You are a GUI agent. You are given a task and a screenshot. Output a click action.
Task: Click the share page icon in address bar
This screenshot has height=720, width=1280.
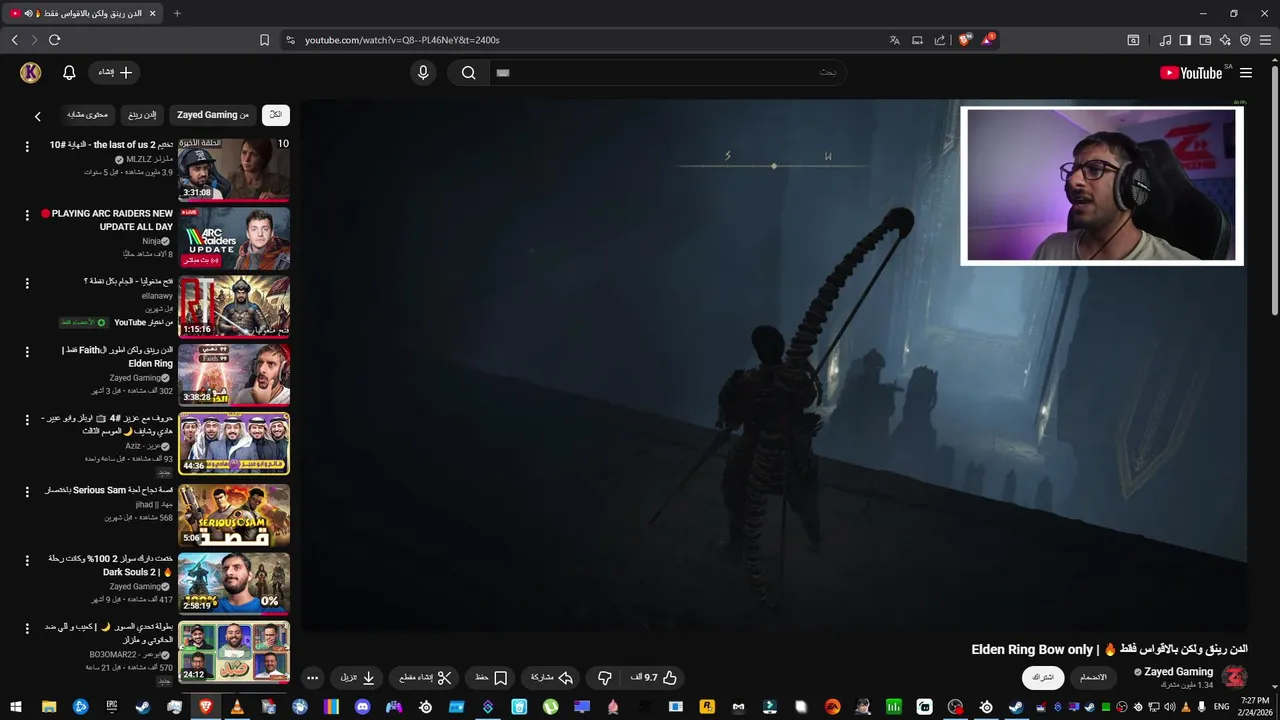click(939, 40)
